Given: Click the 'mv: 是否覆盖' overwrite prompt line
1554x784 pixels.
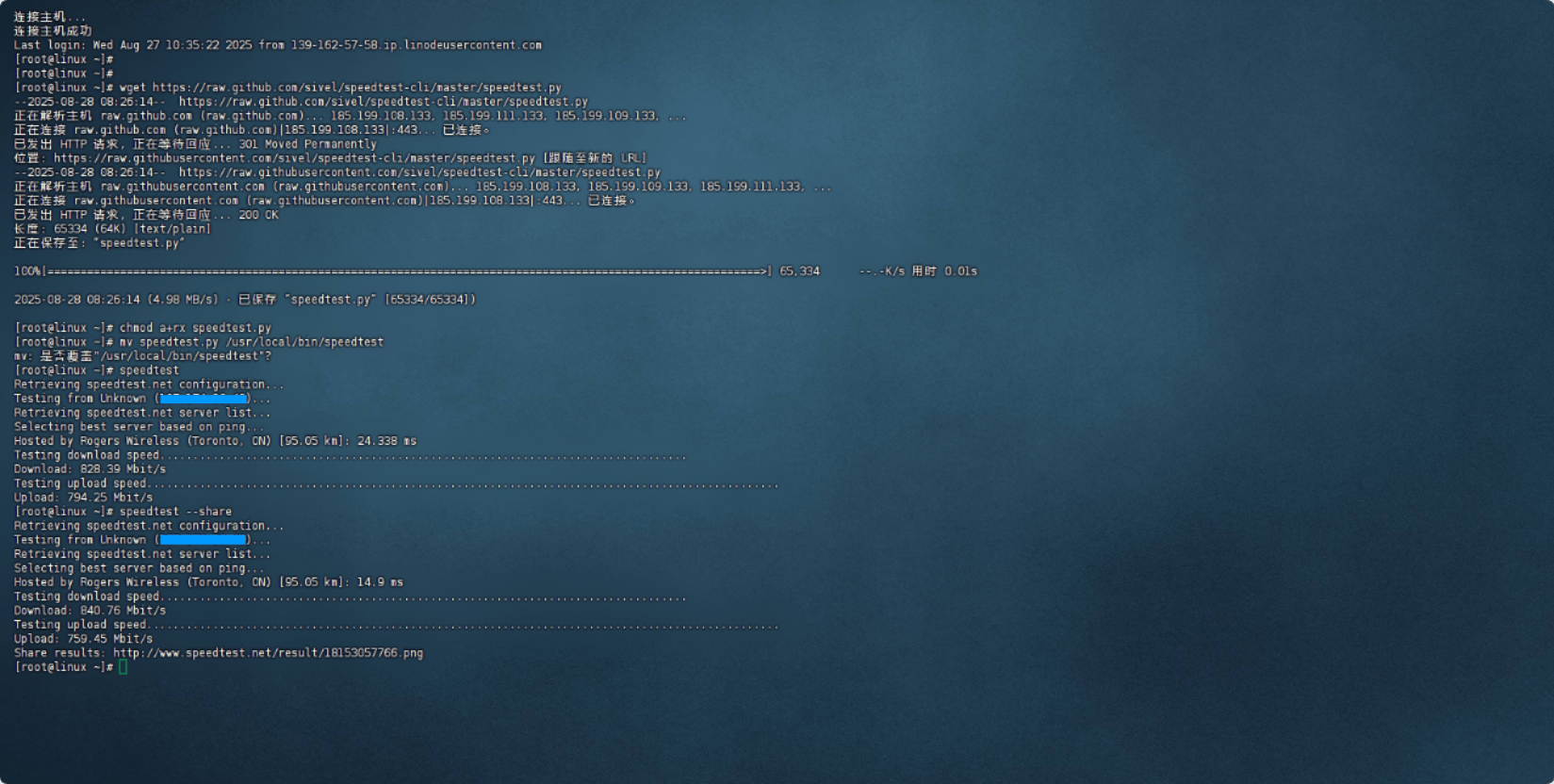Looking at the screenshot, I should click(142, 356).
